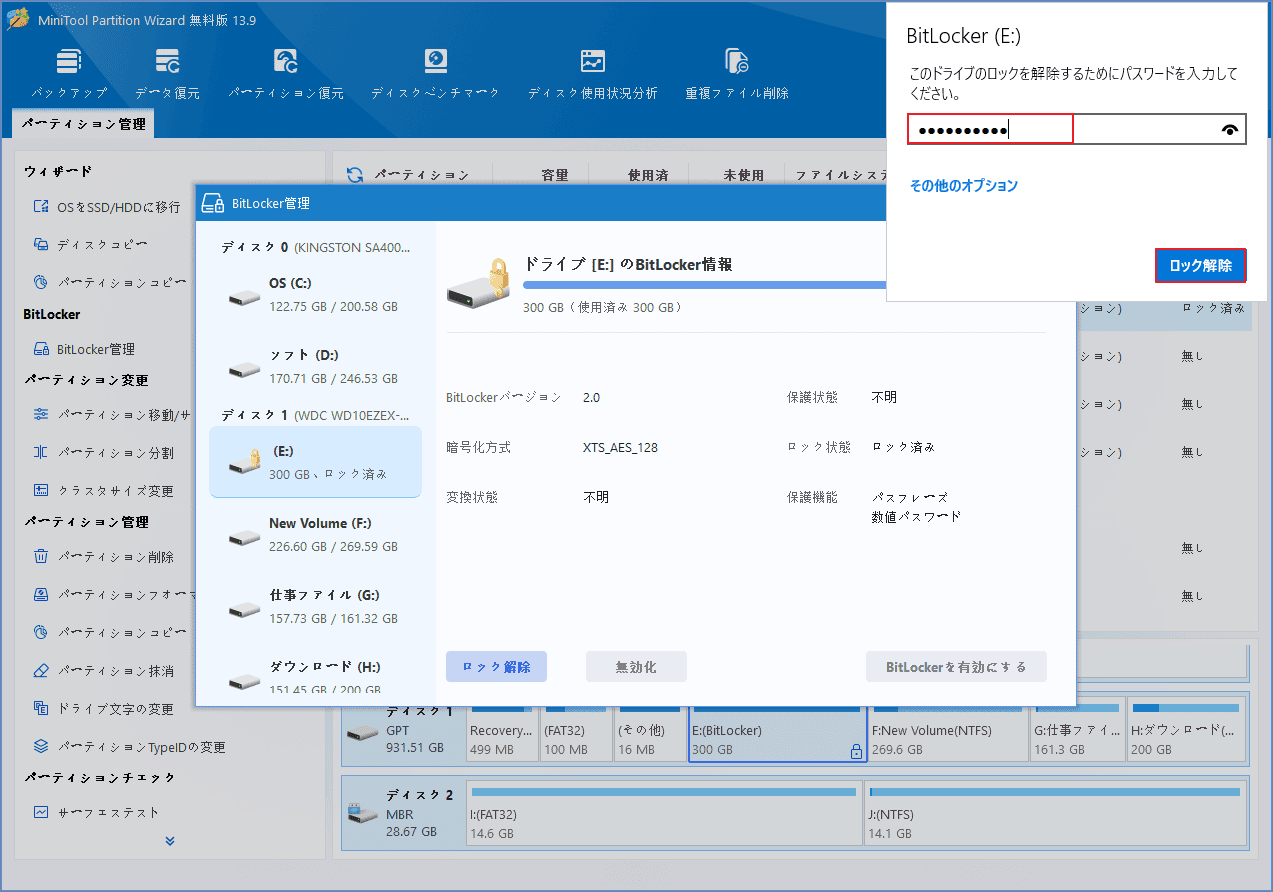Open the データ復元 tool
This screenshot has width=1273, height=892.
click(167, 73)
